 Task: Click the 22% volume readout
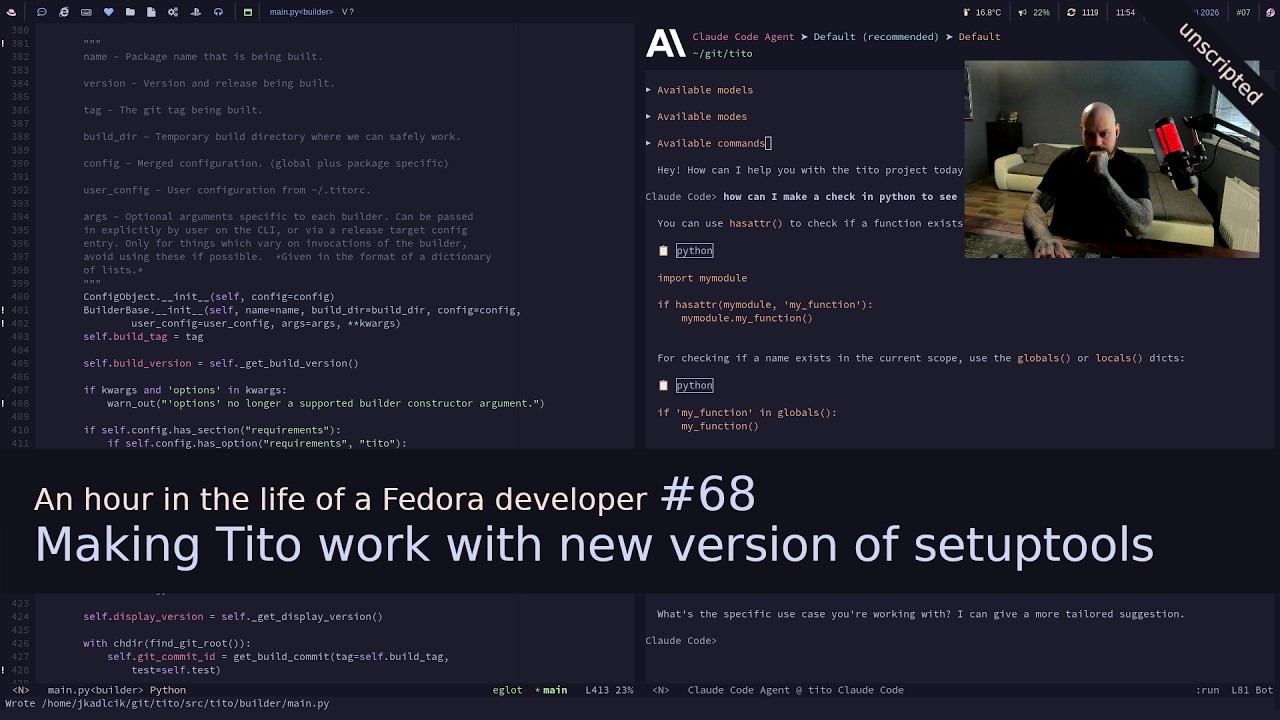click(1041, 12)
